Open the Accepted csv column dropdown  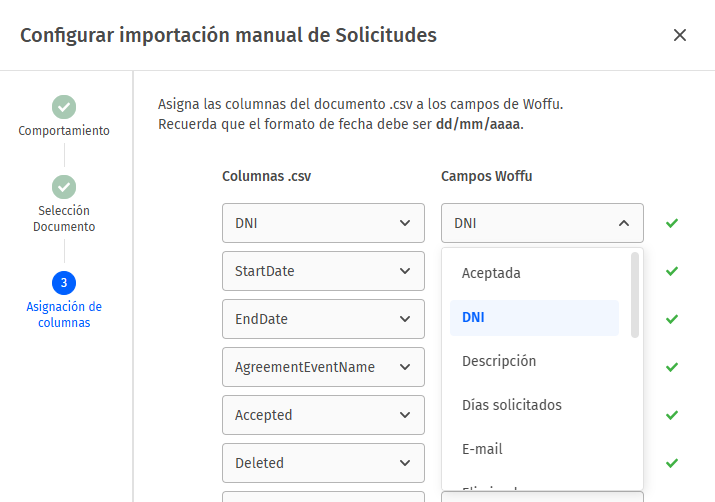(x=323, y=415)
